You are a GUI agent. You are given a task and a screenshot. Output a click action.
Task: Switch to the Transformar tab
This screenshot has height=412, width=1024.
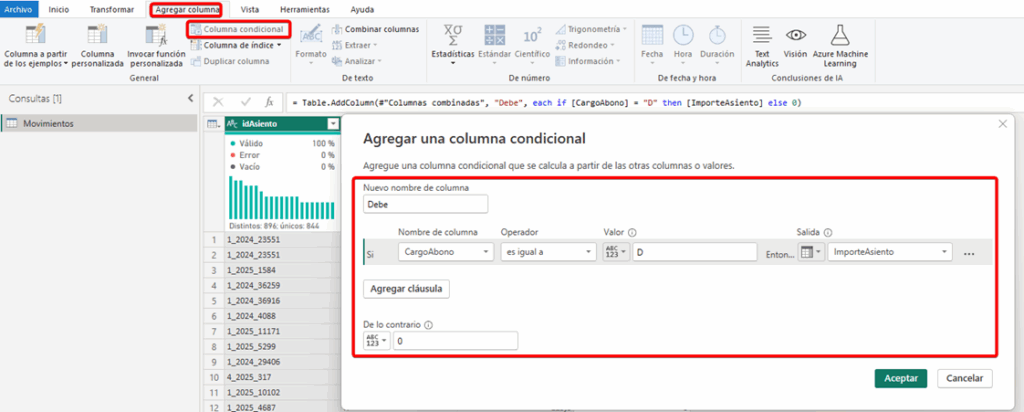[111, 8]
